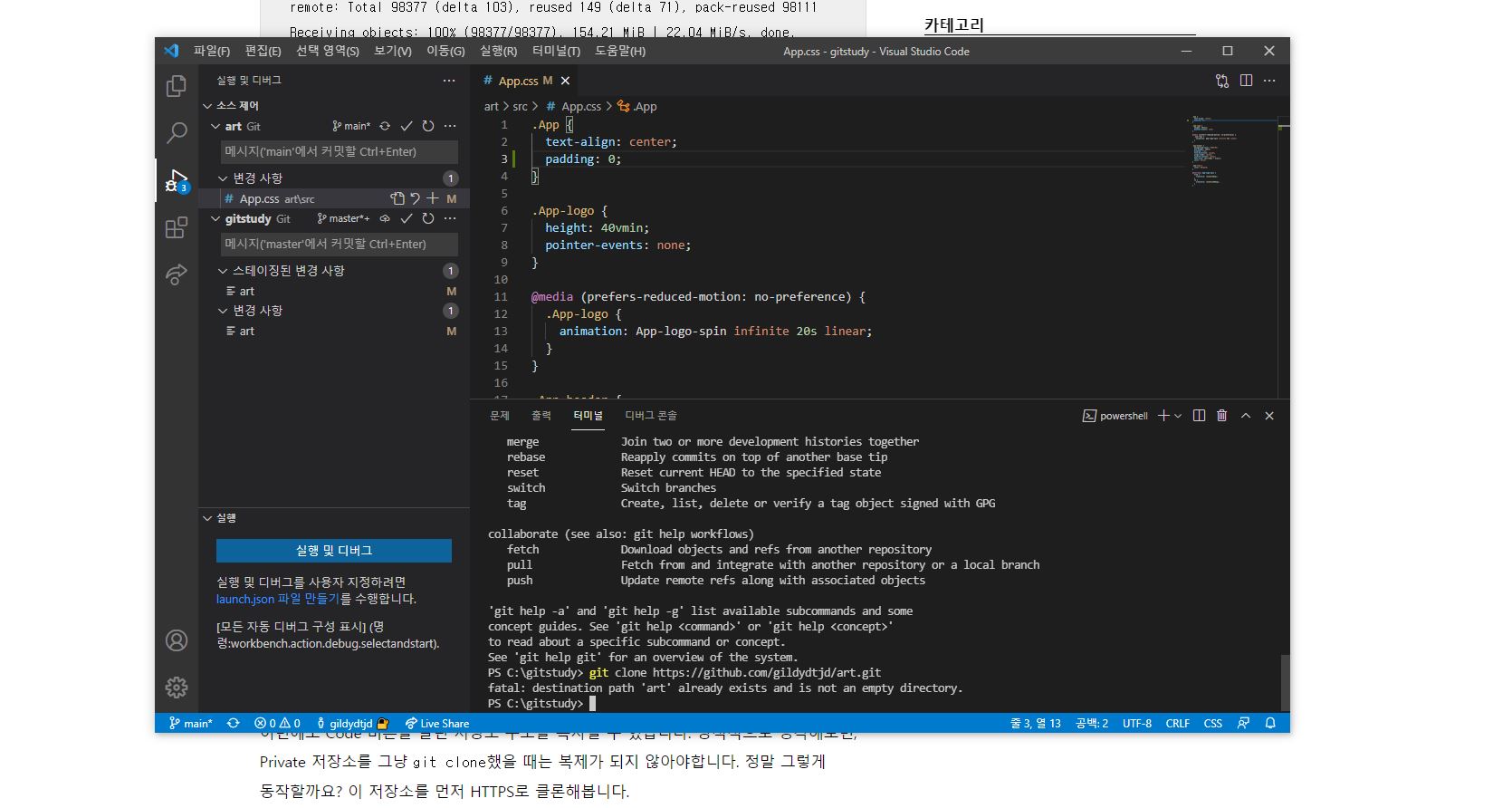
Task: Open Search in the activity bar
Action: point(177,133)
